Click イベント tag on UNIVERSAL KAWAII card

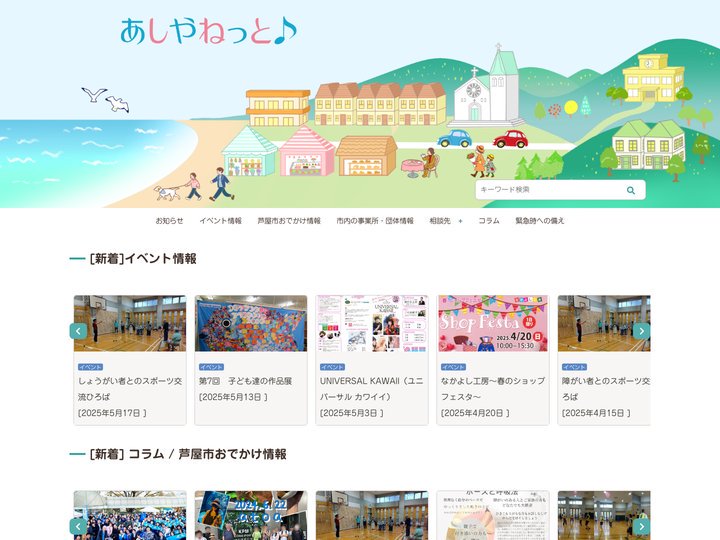(x=332, y=367)
